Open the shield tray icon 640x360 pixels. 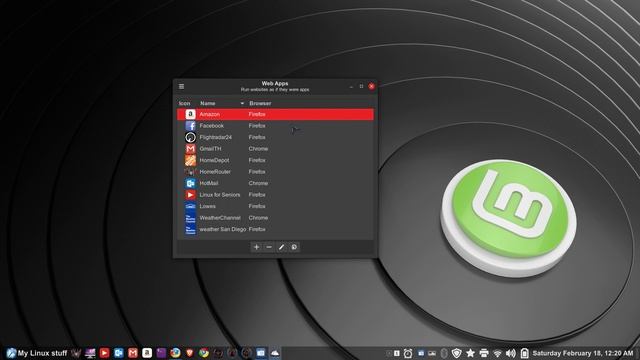click(457, 353)
